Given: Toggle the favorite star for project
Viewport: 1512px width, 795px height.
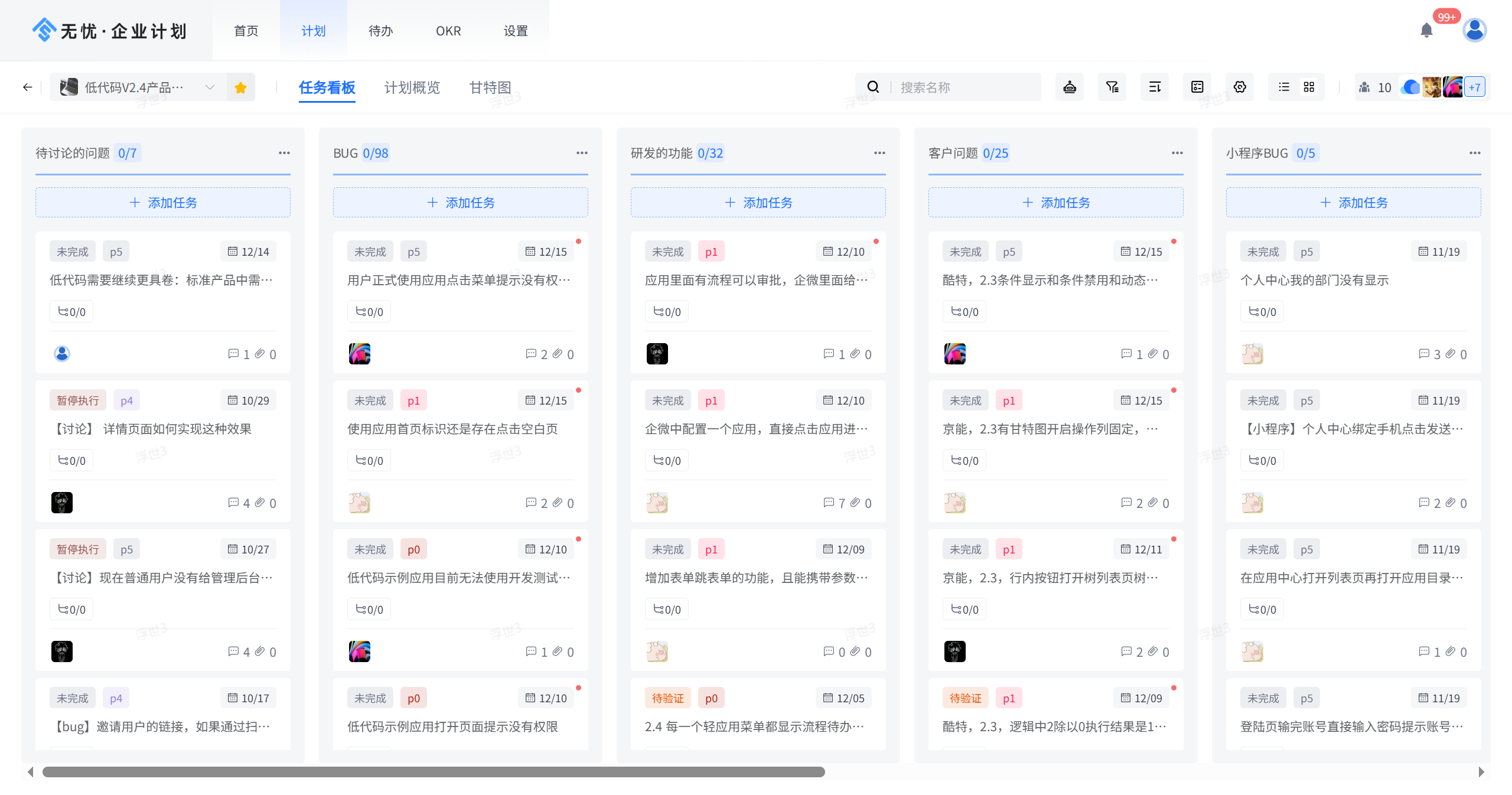Looking at the screenshot, I should tap(240, 87).
